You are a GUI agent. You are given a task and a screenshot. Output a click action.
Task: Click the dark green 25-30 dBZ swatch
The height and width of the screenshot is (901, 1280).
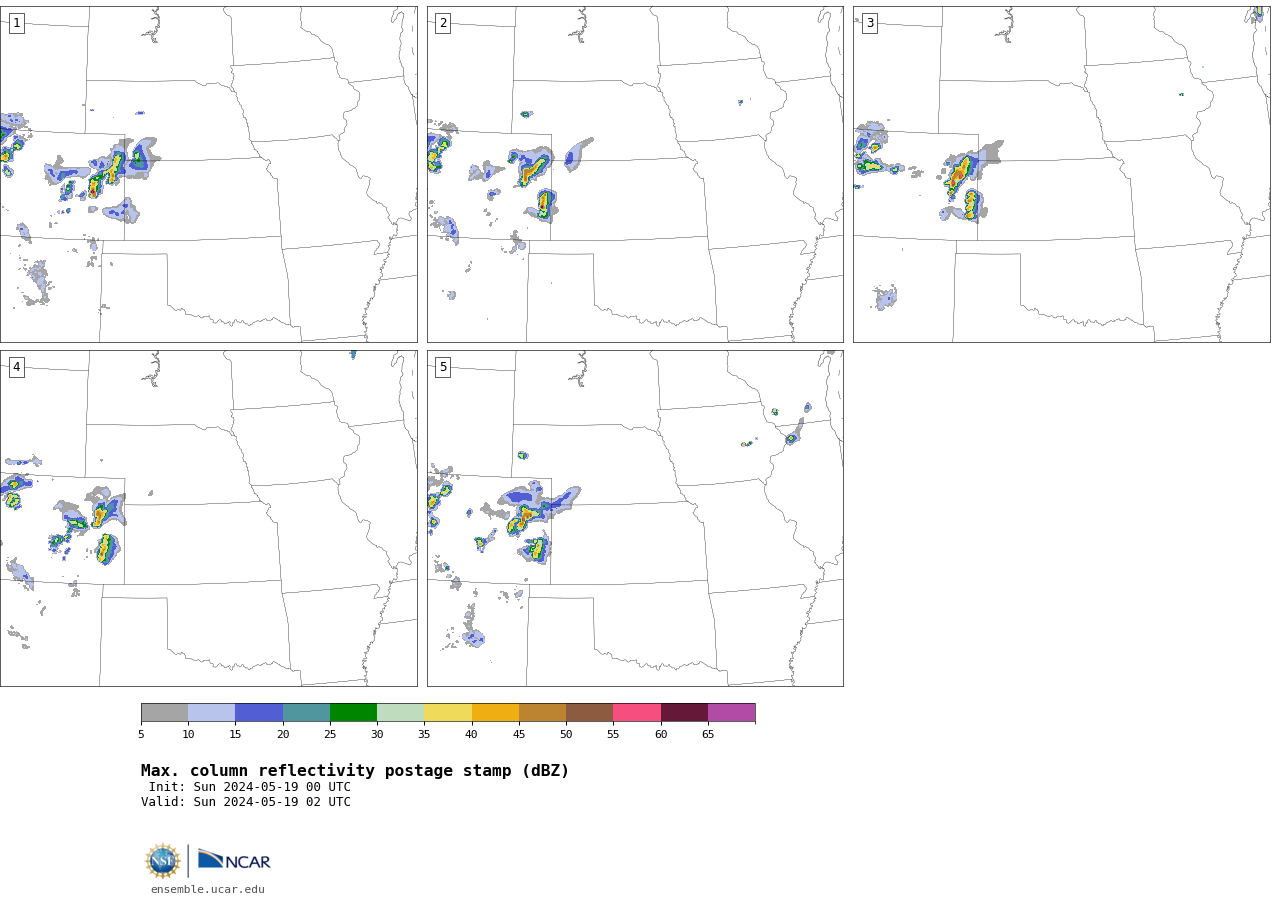pos(353,712)
